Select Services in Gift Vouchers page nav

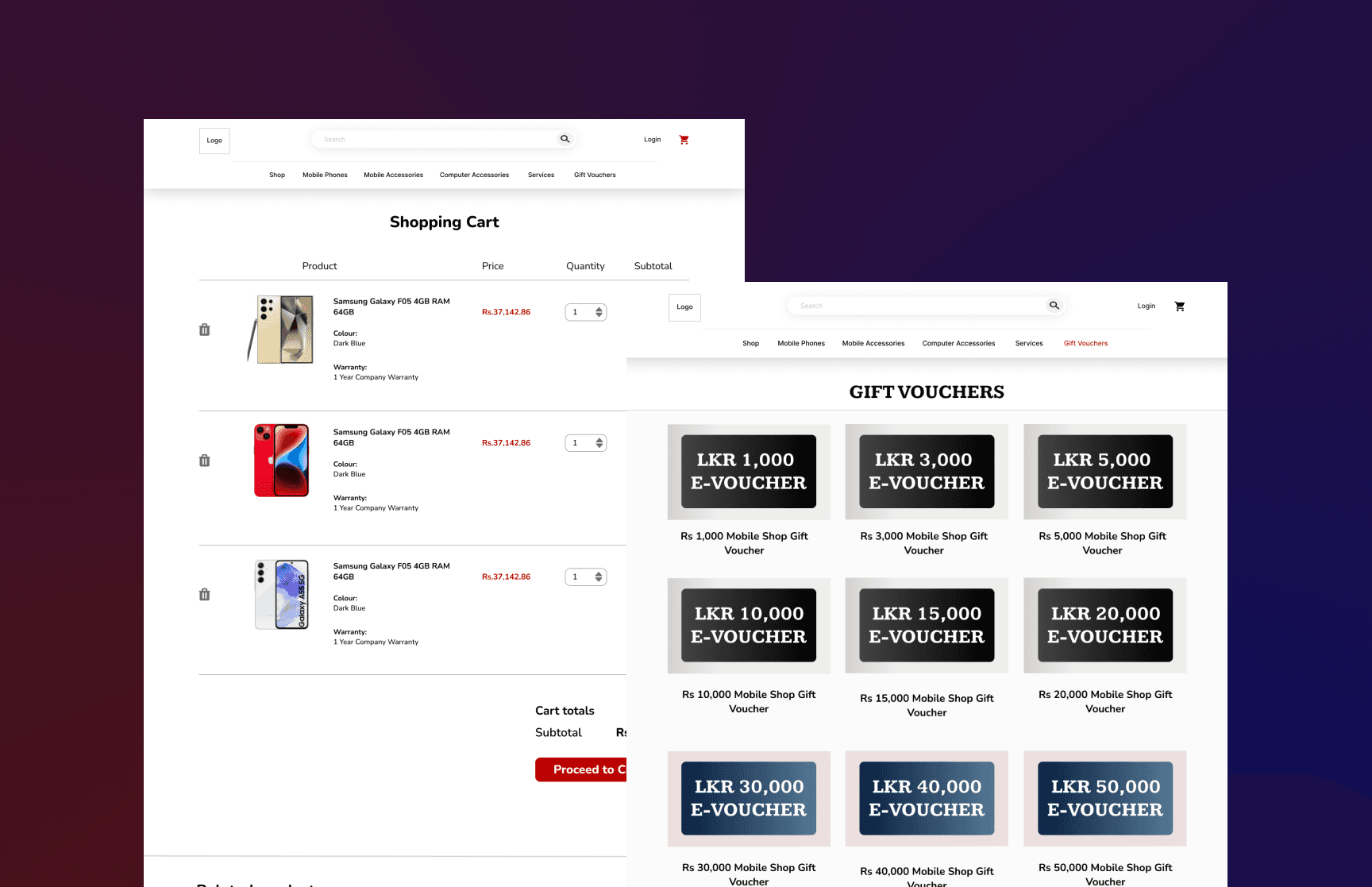coord(1029,344)
